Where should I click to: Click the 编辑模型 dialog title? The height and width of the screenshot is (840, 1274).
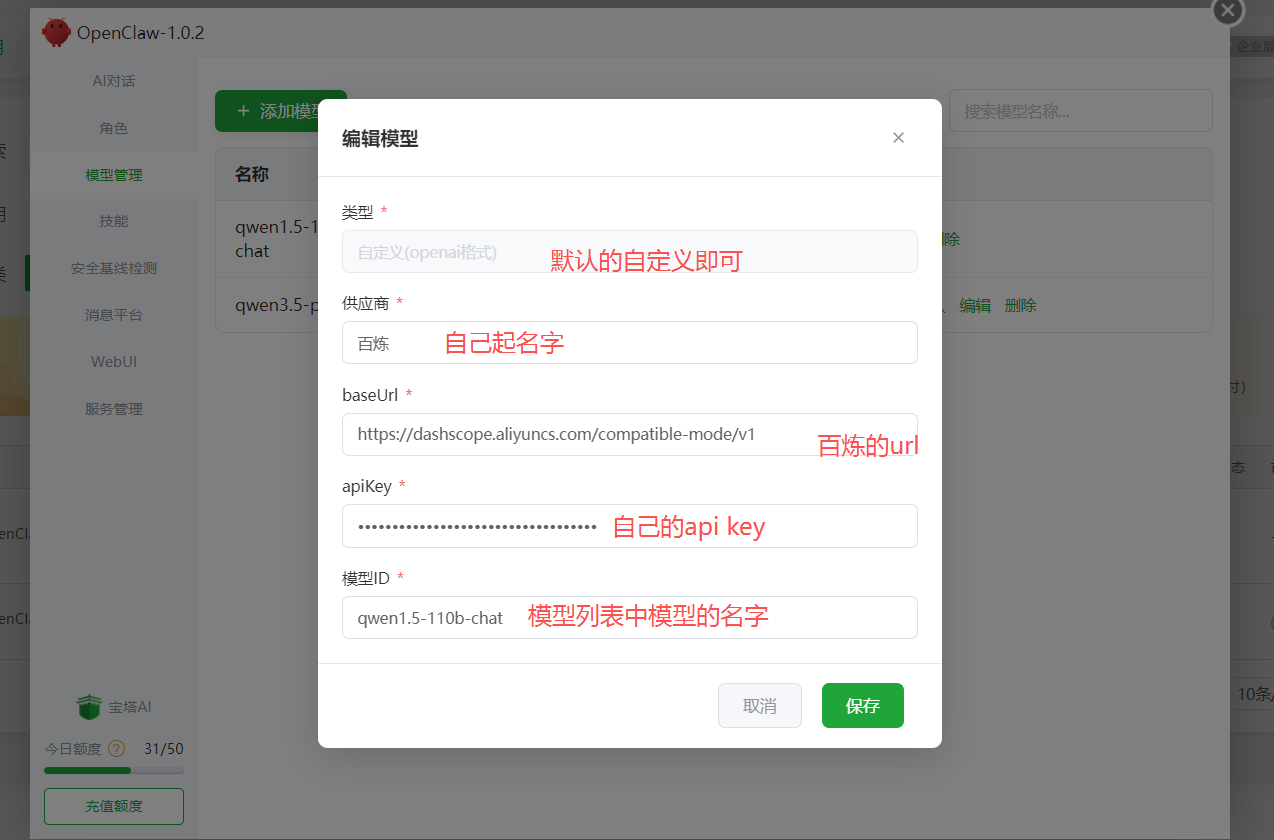pos(380,139)
